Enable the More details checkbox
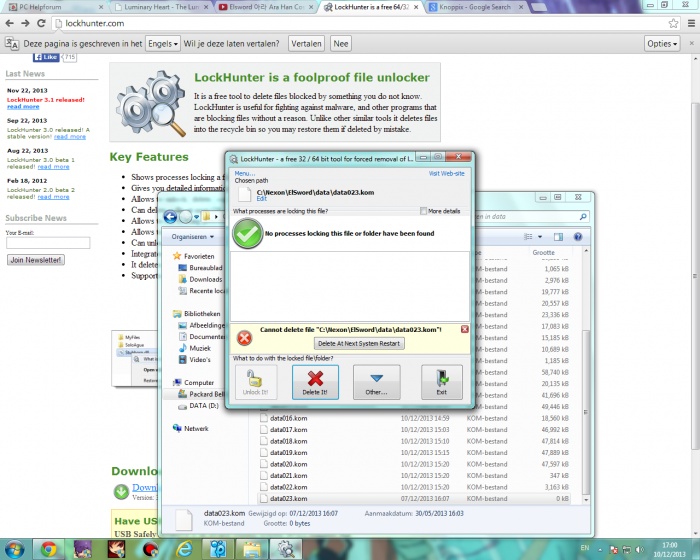The width and height of the screenshot is (700, 560). pos(423,211)
